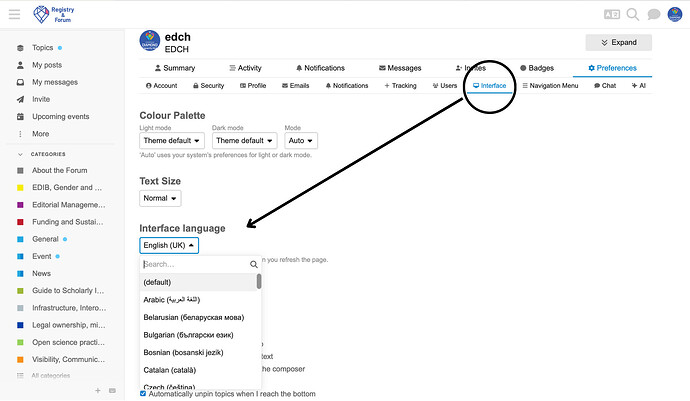Open the News category
690x401 pixels.
[x=41, y=273]
